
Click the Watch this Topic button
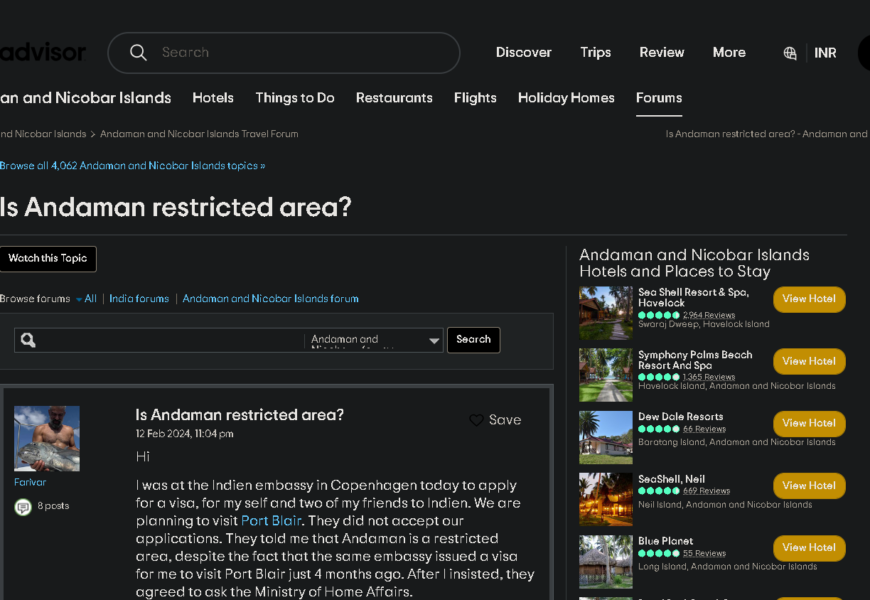click(48, 259)
